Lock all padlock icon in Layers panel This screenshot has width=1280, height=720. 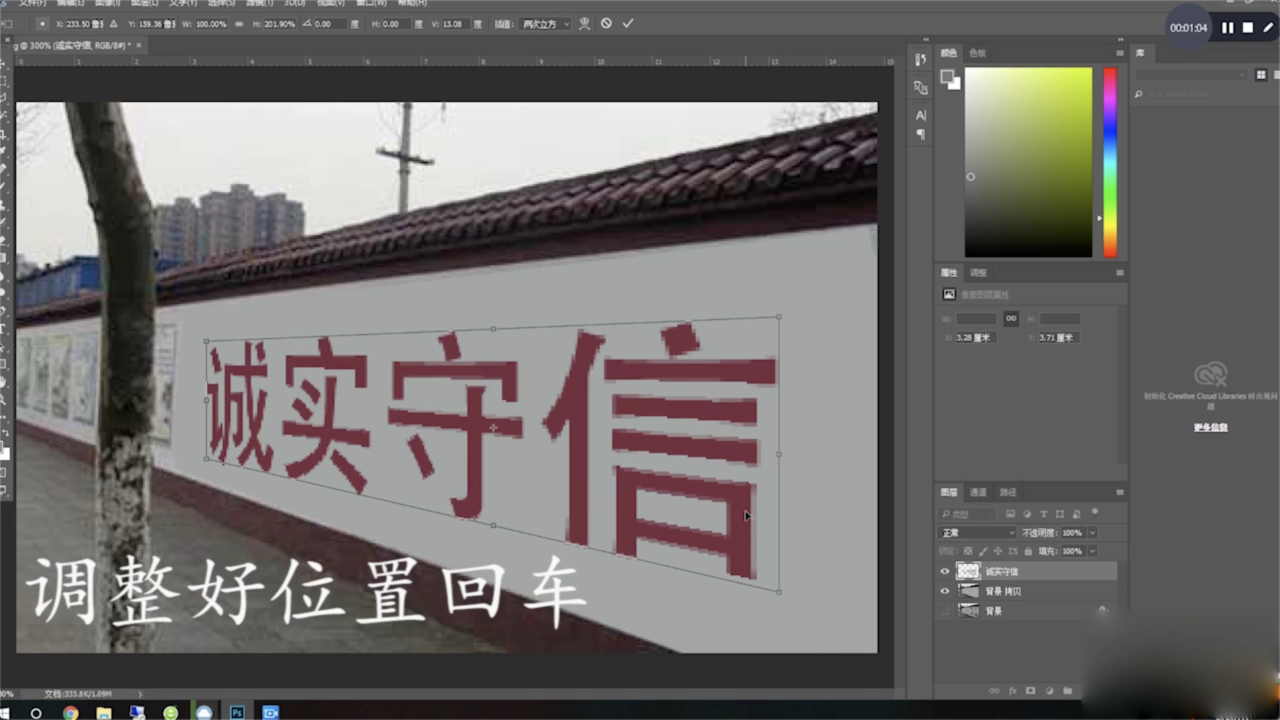coord(1026,551)
